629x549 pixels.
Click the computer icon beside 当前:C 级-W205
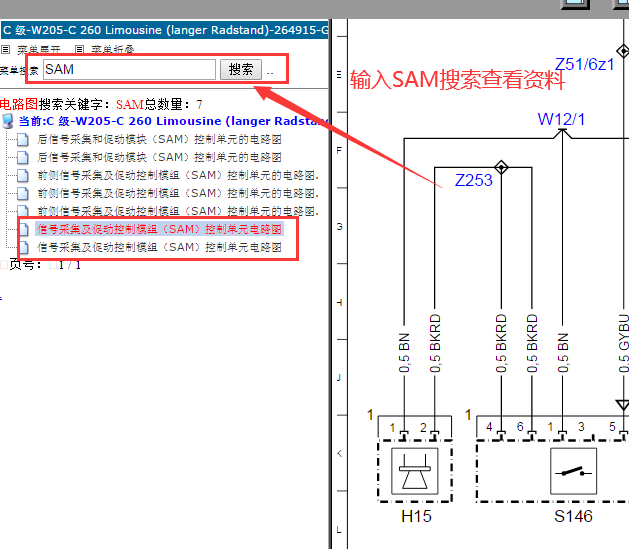[7, 121]
